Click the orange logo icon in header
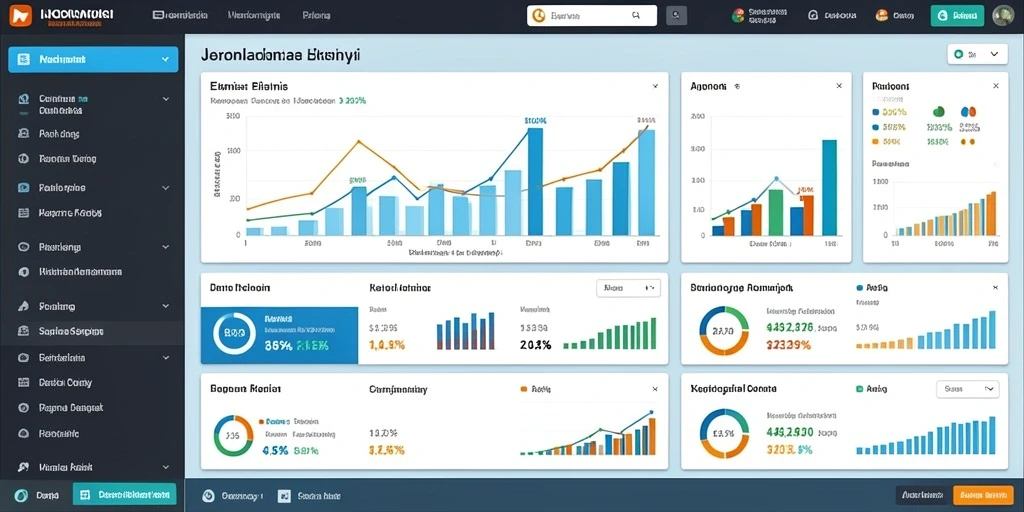 pyautogui.click(x=20, y=15)
